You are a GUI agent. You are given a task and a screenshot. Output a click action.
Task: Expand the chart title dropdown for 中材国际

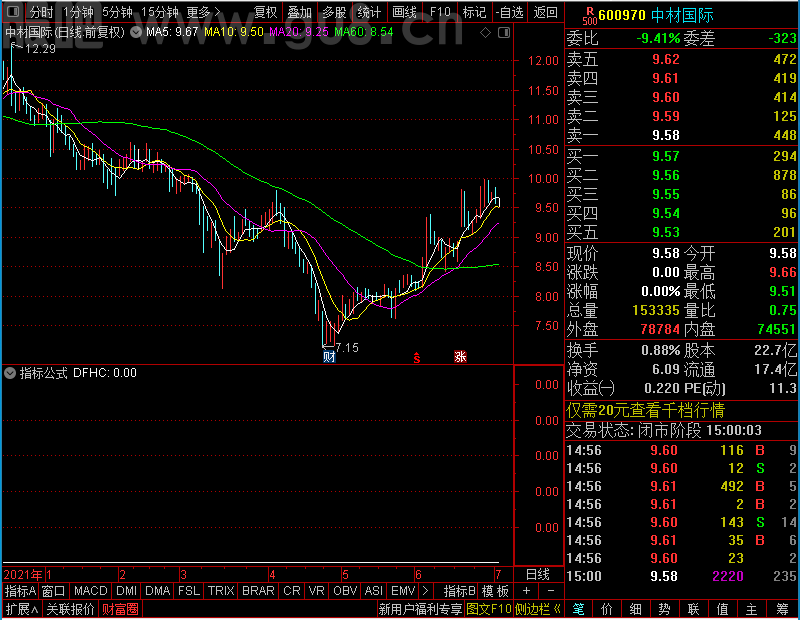click(x=136, y=33)
